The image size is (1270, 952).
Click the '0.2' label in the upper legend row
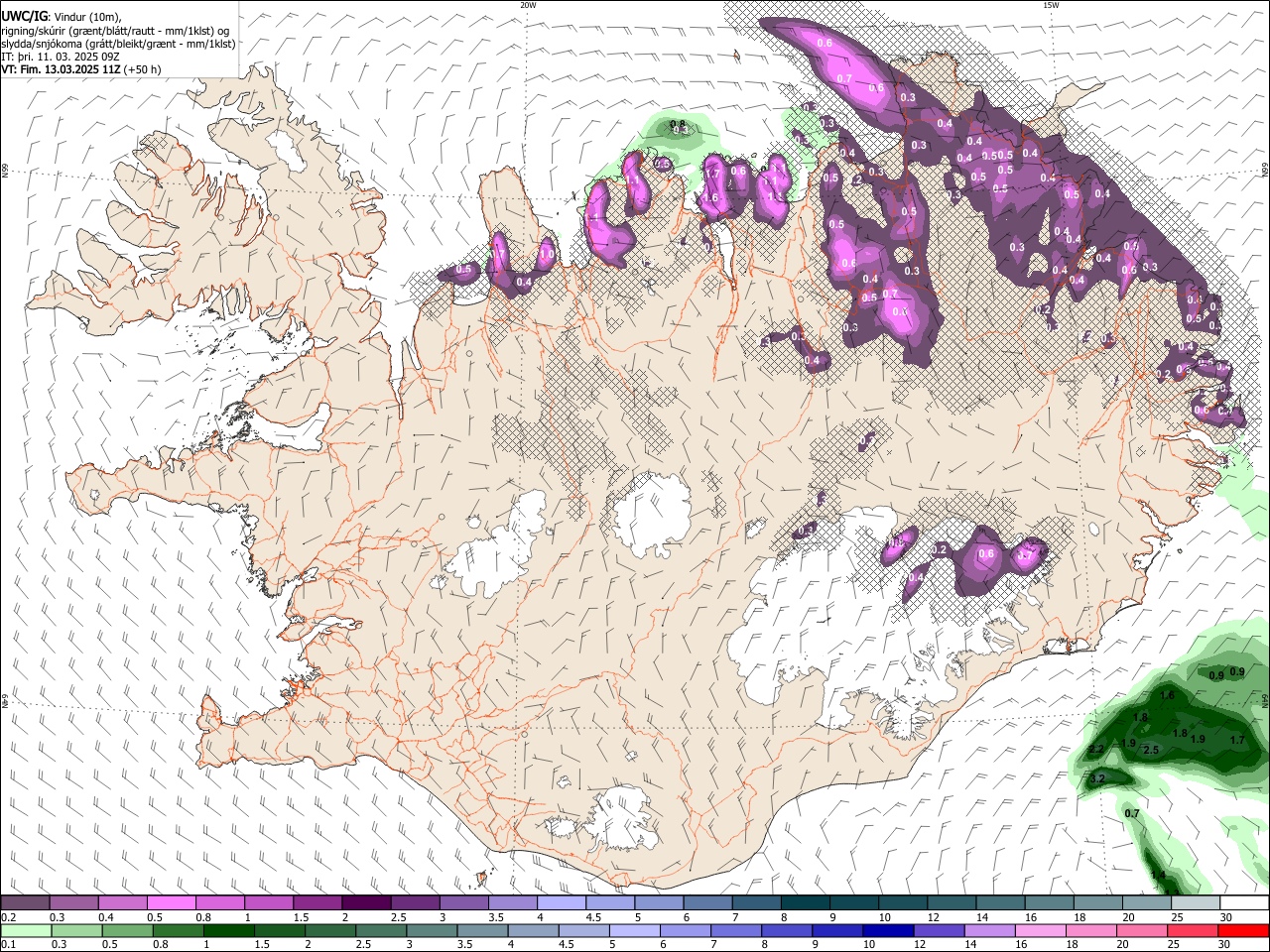point(9,917)
